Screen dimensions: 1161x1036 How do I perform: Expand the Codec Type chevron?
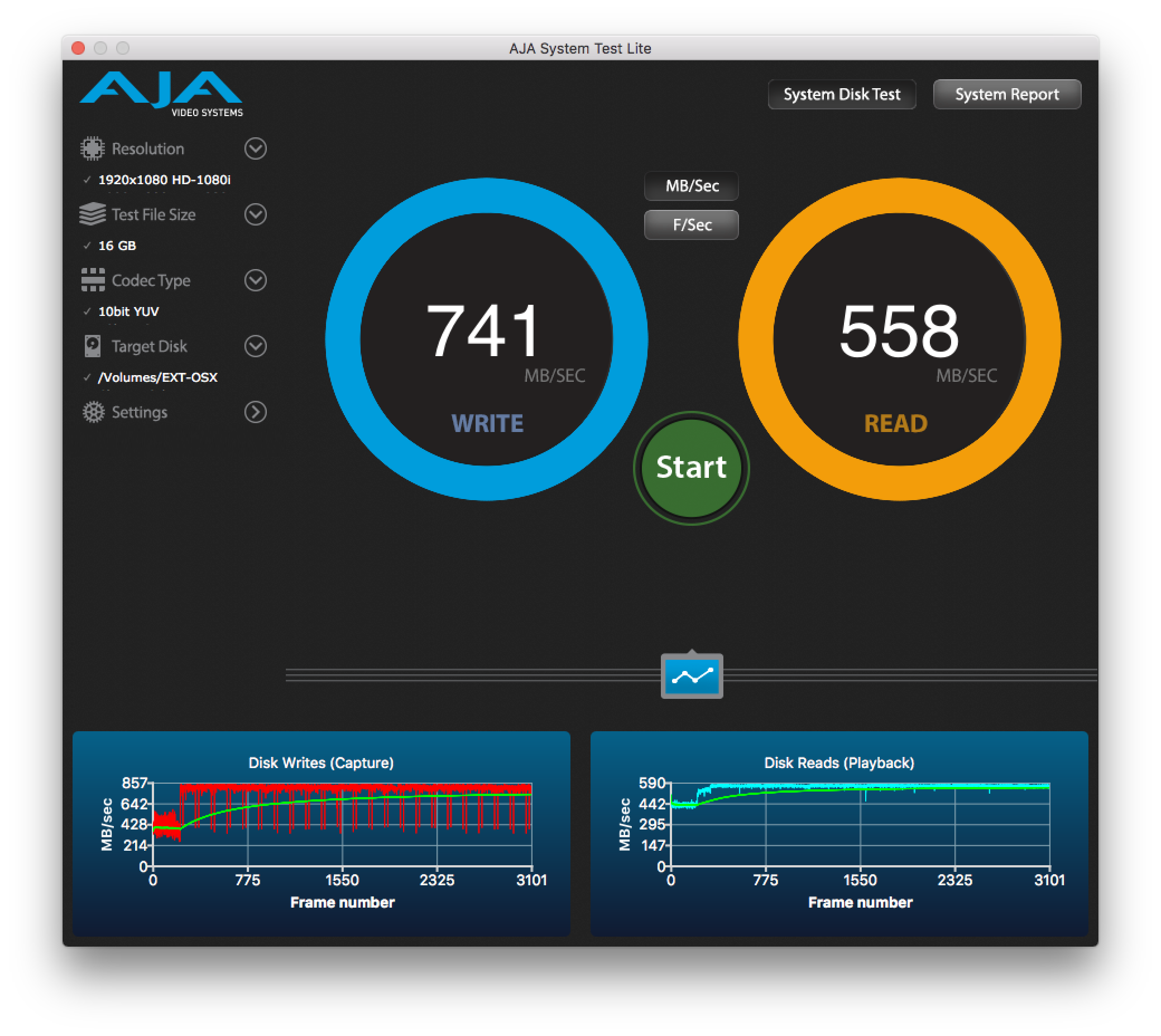click(256, 280)
